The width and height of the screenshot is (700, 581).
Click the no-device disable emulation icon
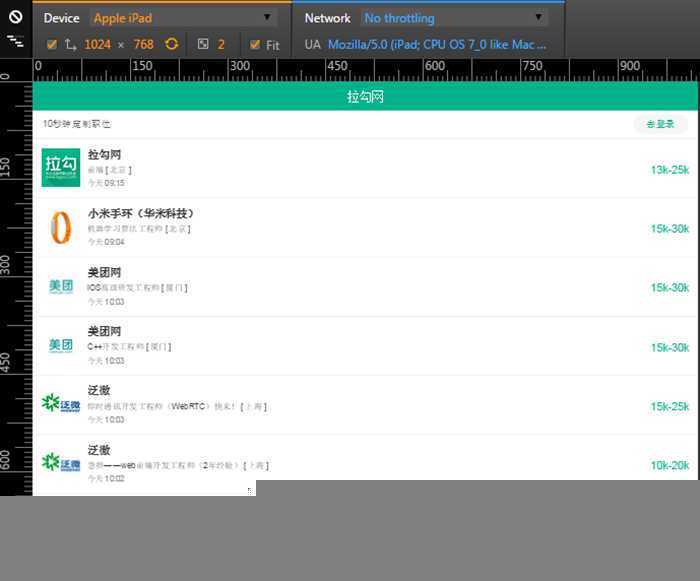click(16, 17)
